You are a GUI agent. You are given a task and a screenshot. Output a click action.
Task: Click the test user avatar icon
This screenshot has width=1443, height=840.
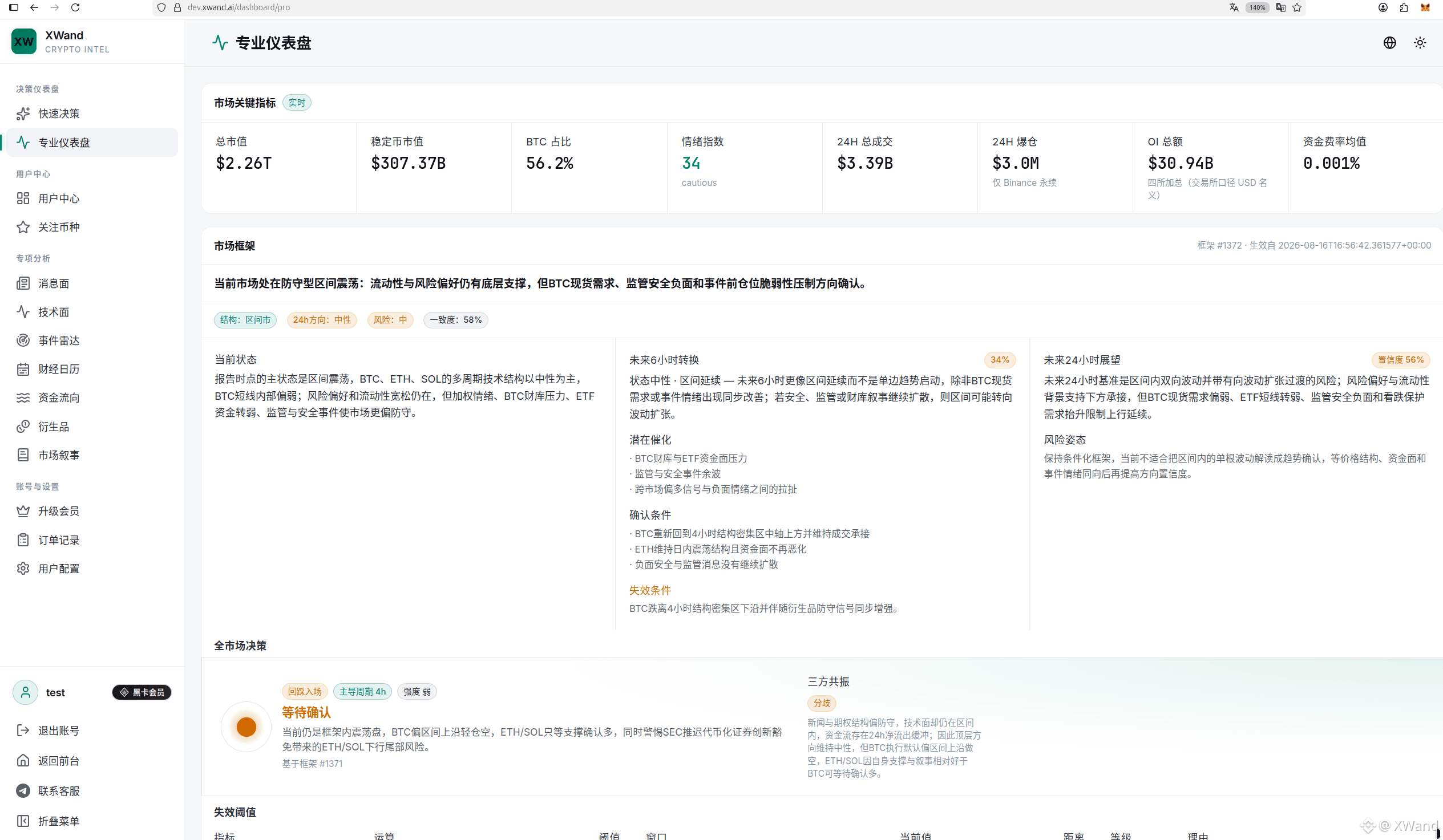(25, 692)
